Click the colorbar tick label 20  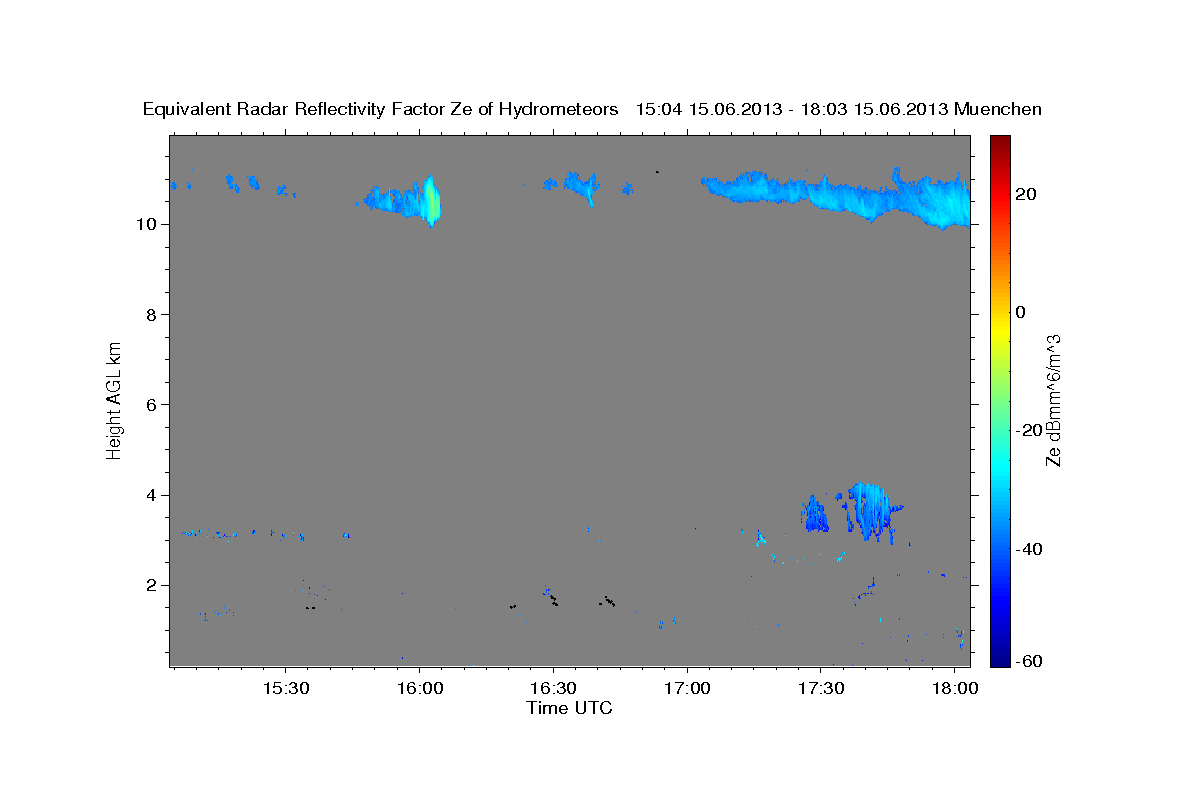click(x=1026, y=194)
